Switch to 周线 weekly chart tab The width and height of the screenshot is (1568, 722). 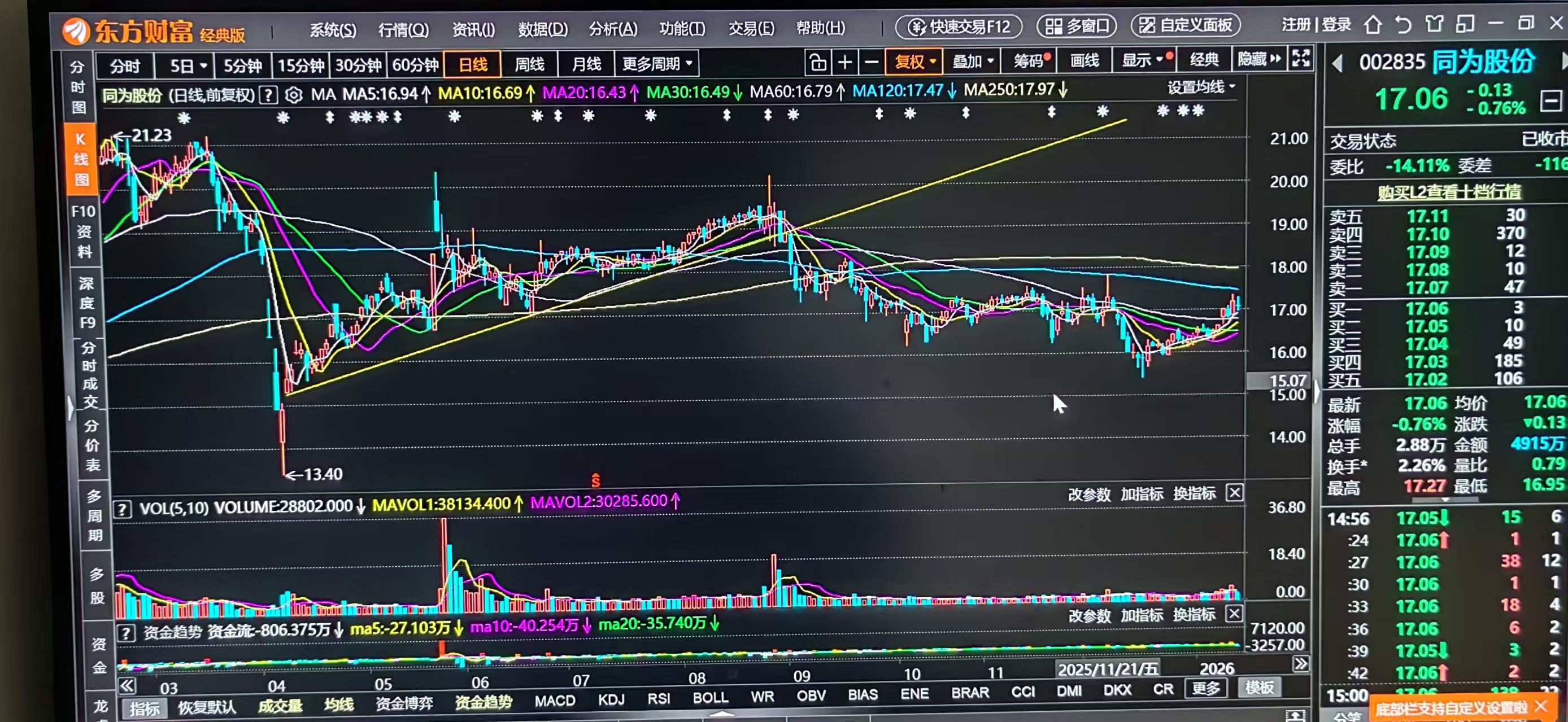pyautogui.click(x=529, y=64)
